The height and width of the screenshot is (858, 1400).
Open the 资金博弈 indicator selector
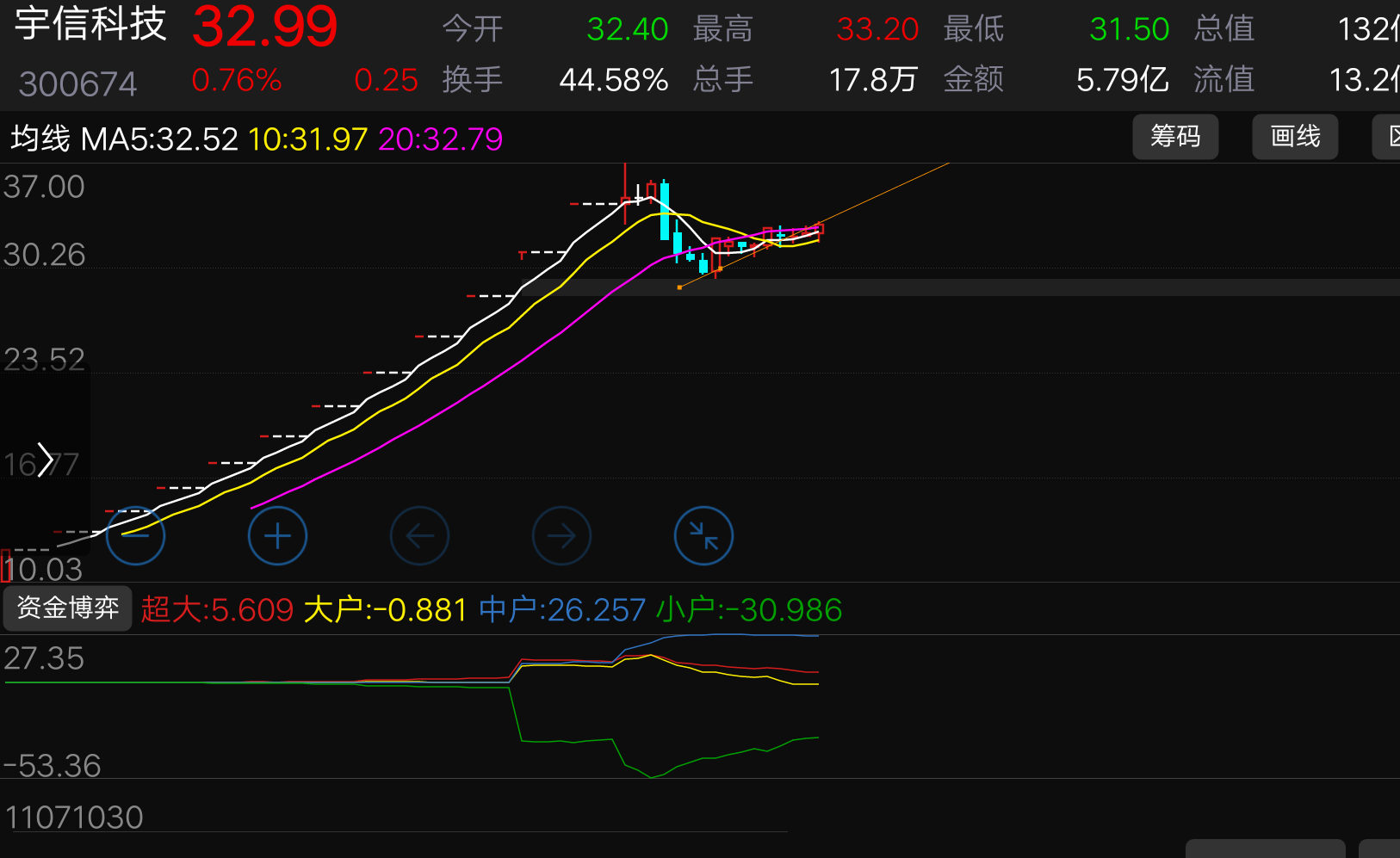[x=68, y=608]
